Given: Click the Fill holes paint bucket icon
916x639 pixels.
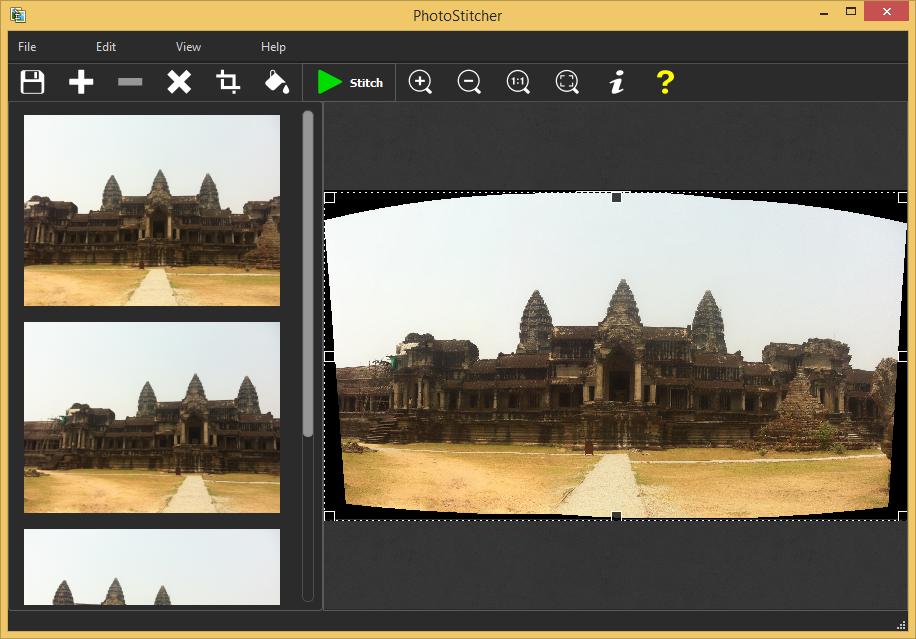Looking at the screenshot, I should 277,82.
